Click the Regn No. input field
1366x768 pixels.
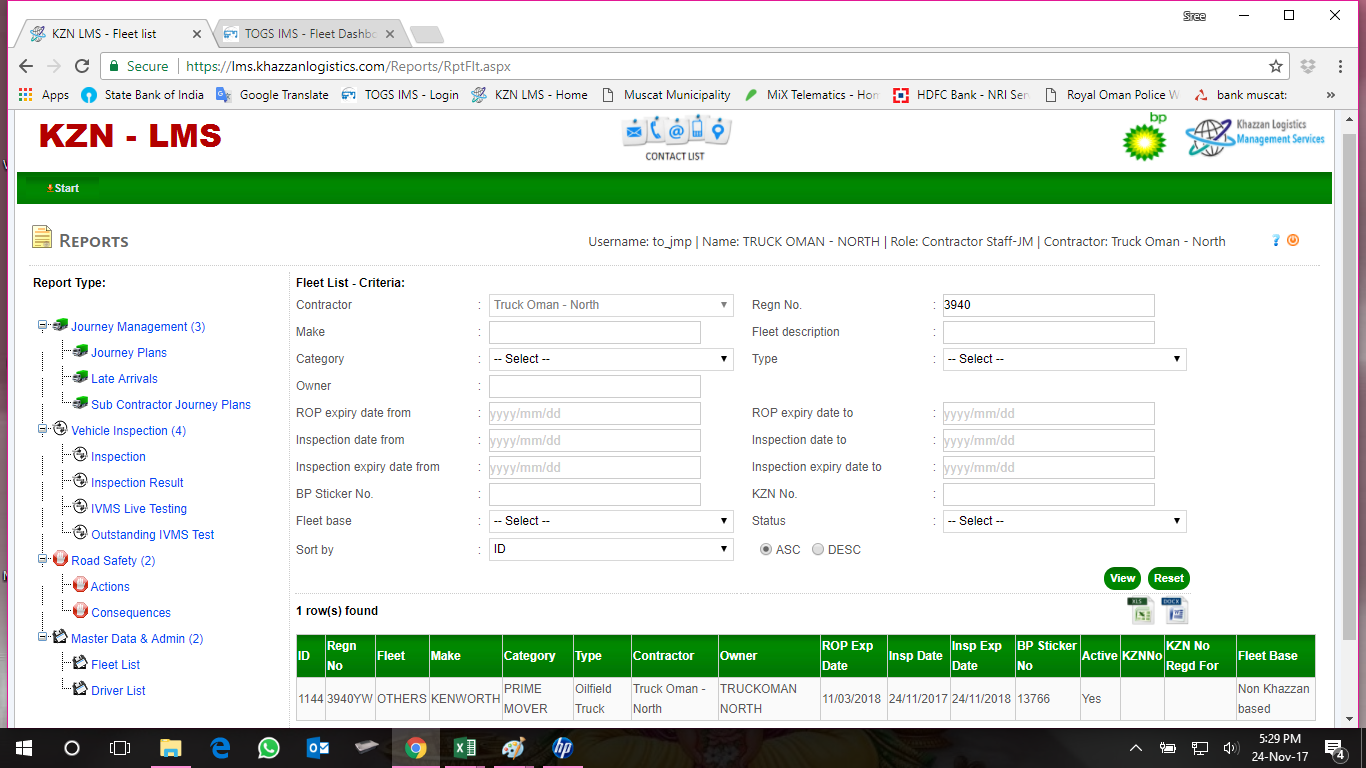1048,305
